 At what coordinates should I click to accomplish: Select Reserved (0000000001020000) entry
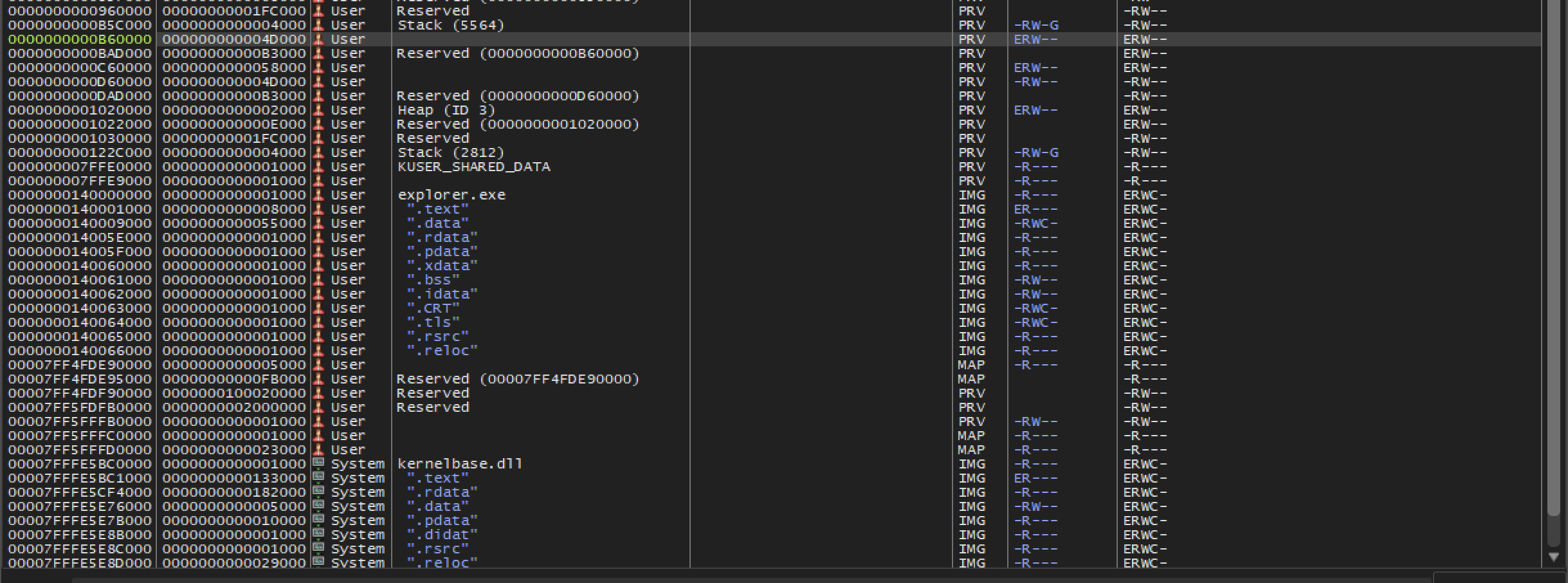[x=518, y=124]
